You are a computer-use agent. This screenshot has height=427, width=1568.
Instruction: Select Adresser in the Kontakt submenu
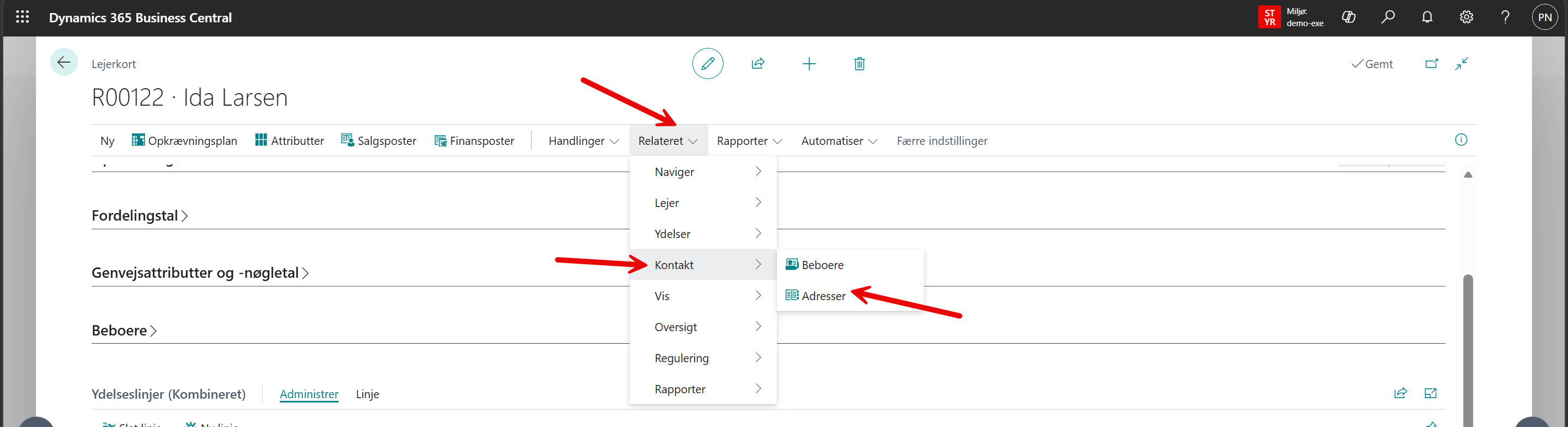click(823, 296)
